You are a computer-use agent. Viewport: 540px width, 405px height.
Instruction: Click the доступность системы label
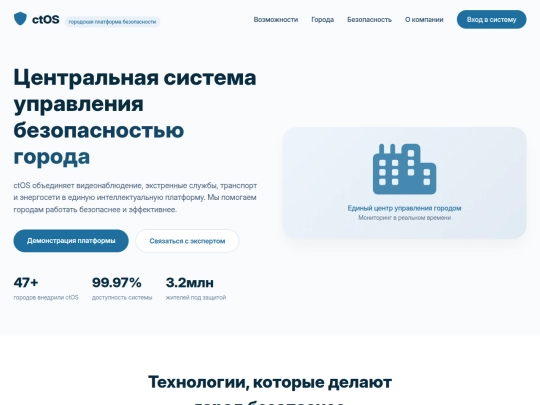122,297
